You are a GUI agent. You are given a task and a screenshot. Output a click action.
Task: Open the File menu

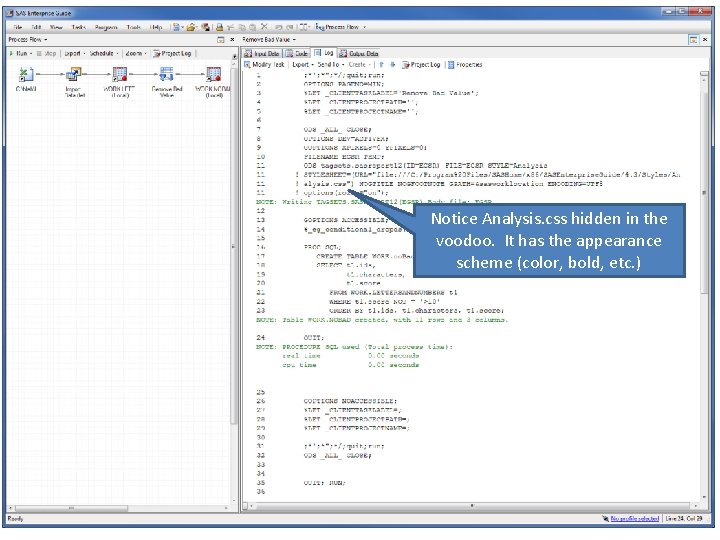[x=18, y=27]
